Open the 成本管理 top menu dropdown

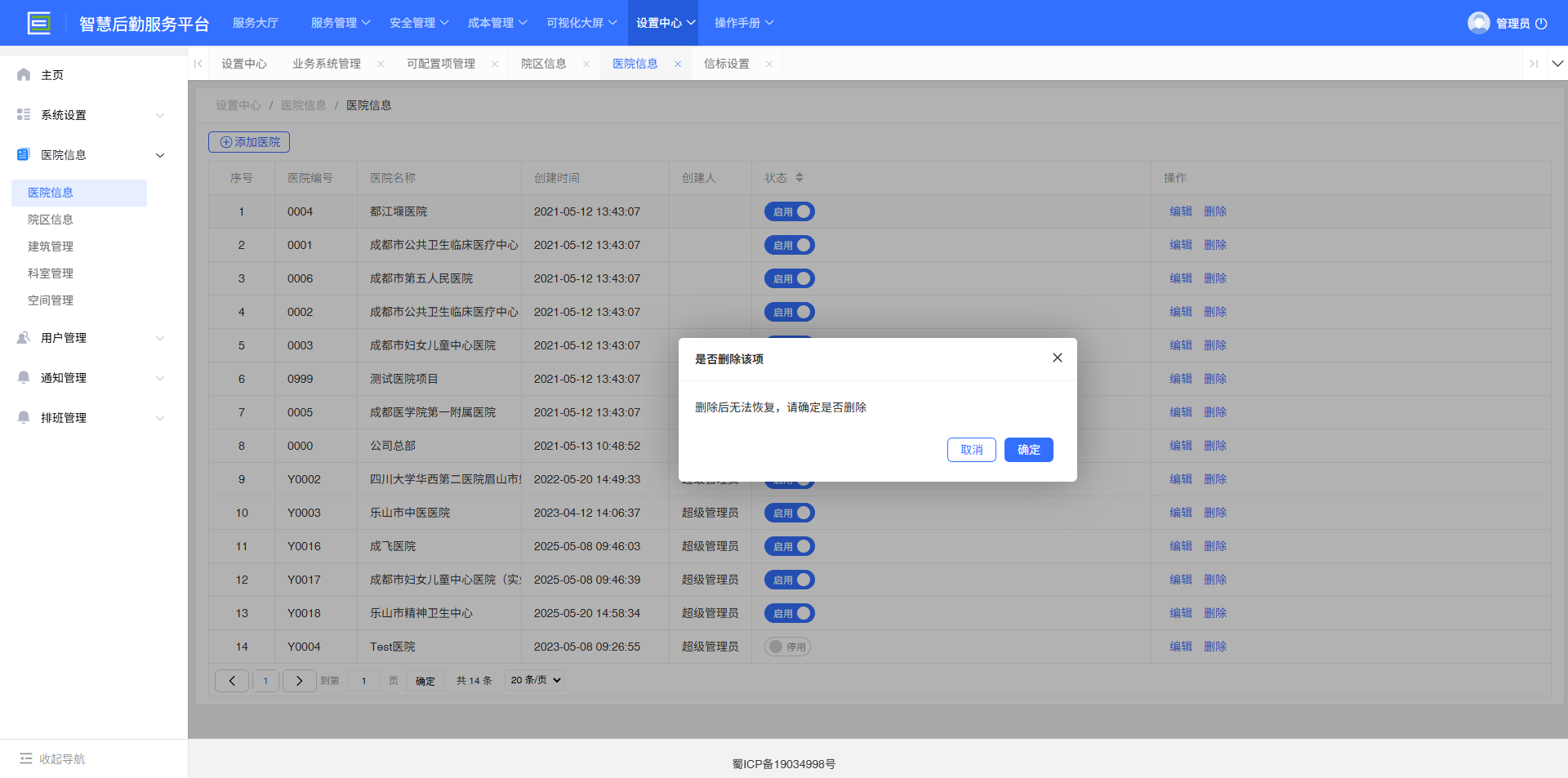point(497,23)
